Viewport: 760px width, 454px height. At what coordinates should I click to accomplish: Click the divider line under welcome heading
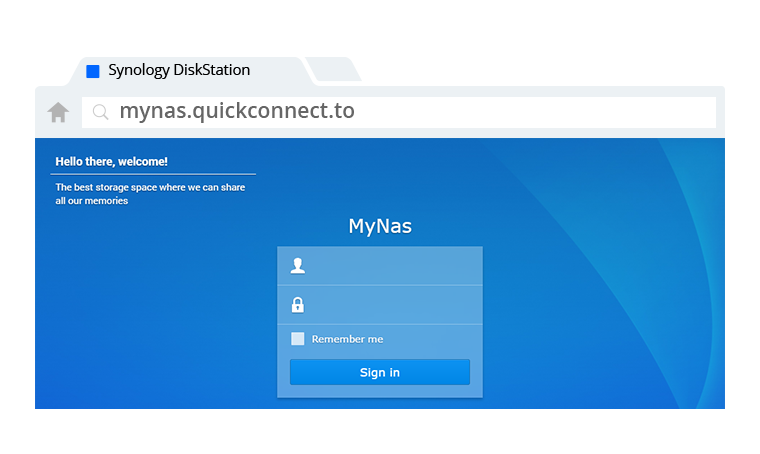[153, 174]
